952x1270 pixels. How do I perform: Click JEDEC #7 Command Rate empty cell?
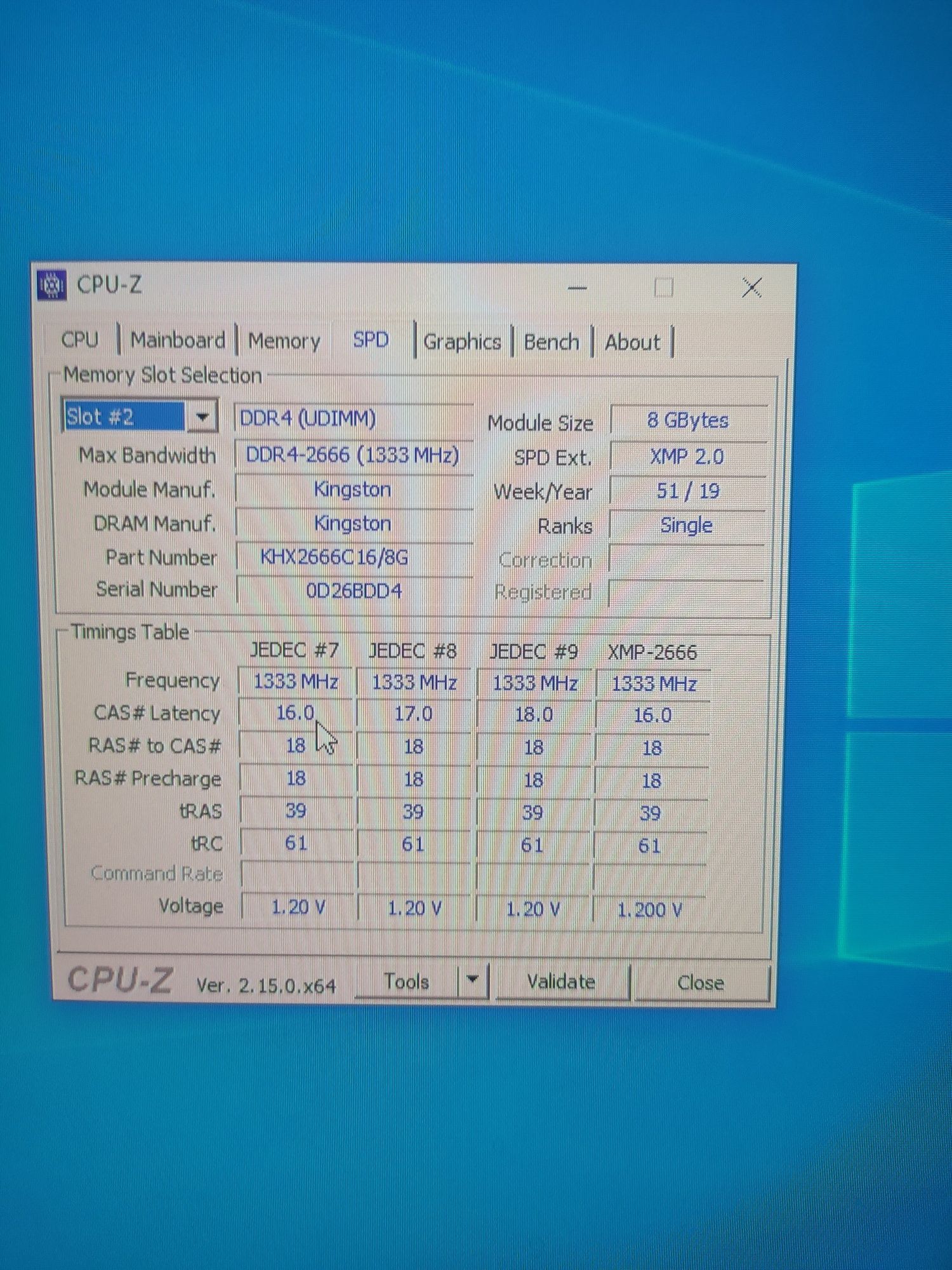point(297,874)
